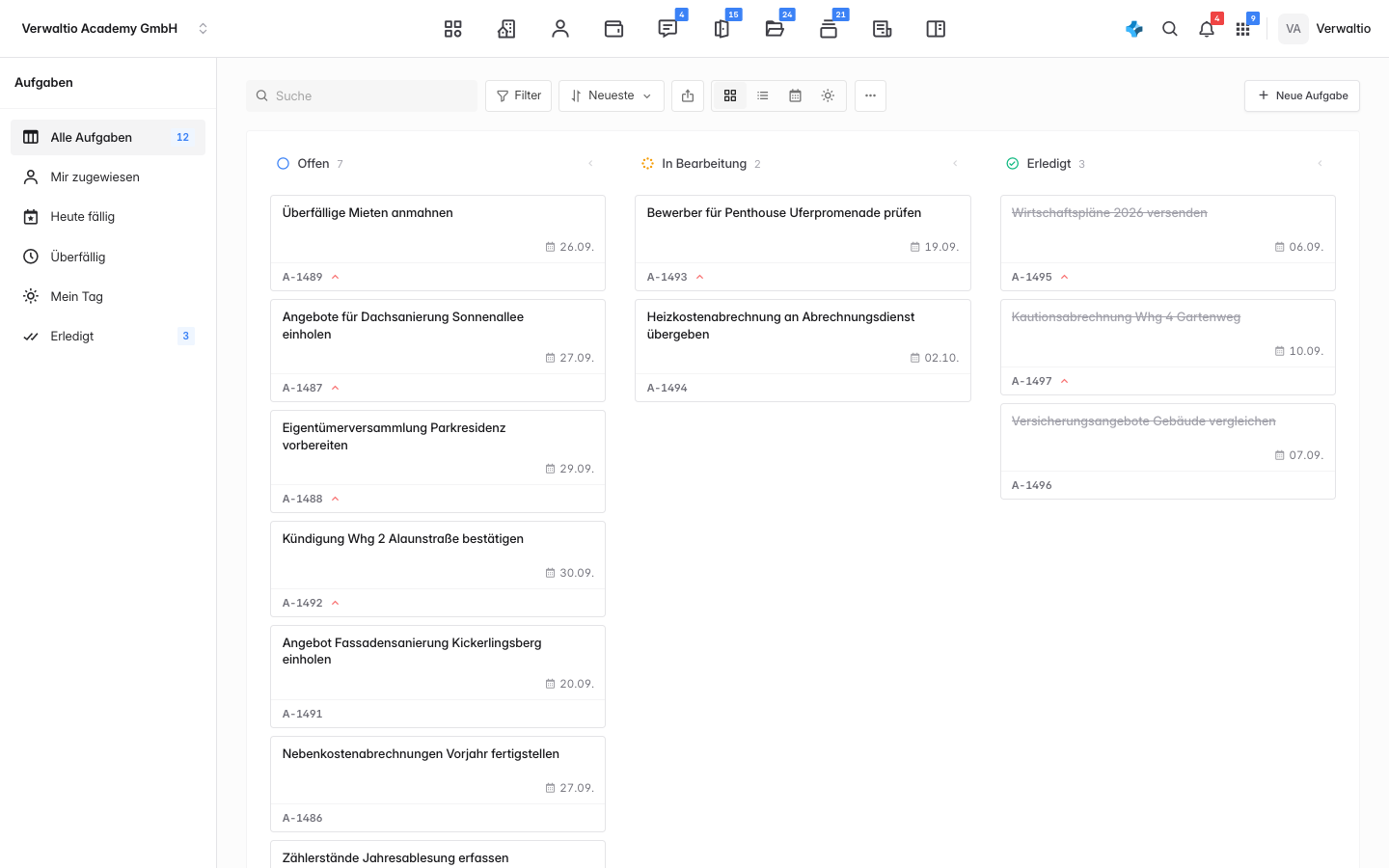Open task card Überfällige Mieten anmahnen
This screenshot has height=868, width=1389.
pyautogui.click(x=438, y=243)
